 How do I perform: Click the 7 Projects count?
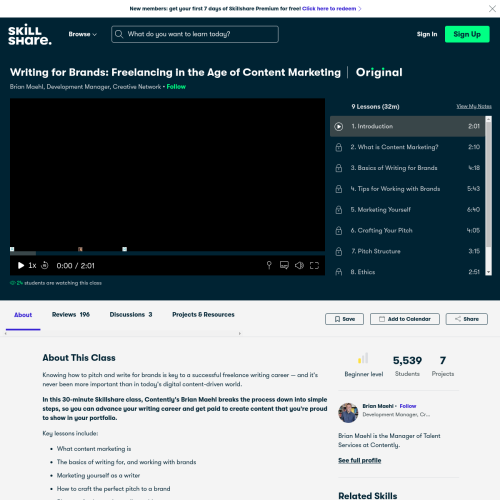tap(443, 360)
